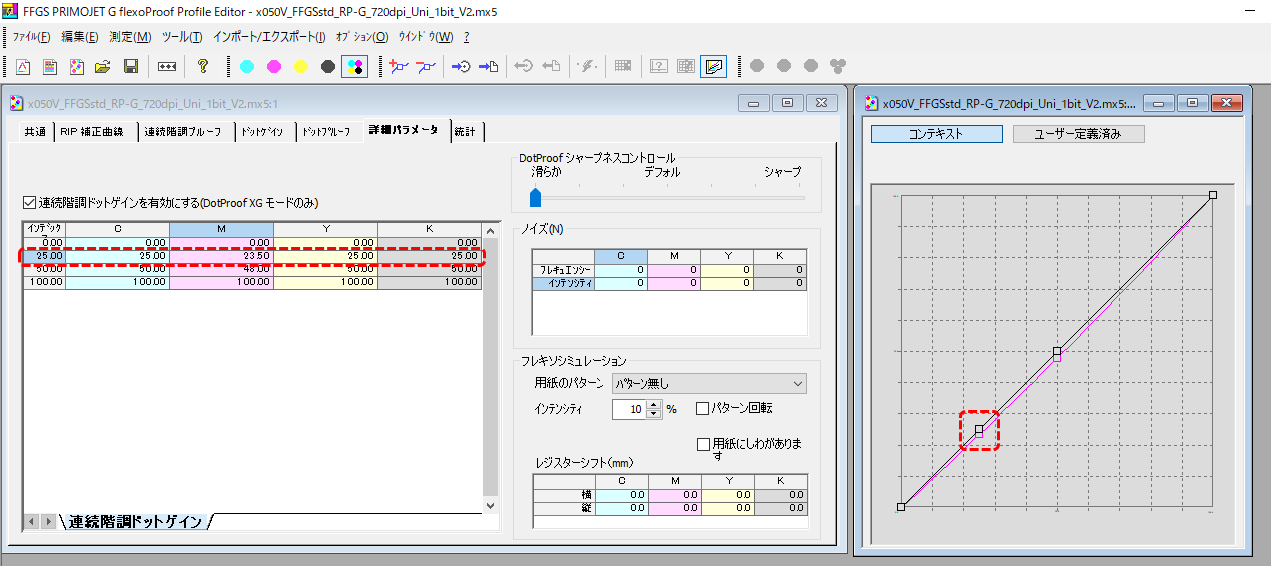
Task: Select the middle 50% curve control point
Action: pos(1057,351)
